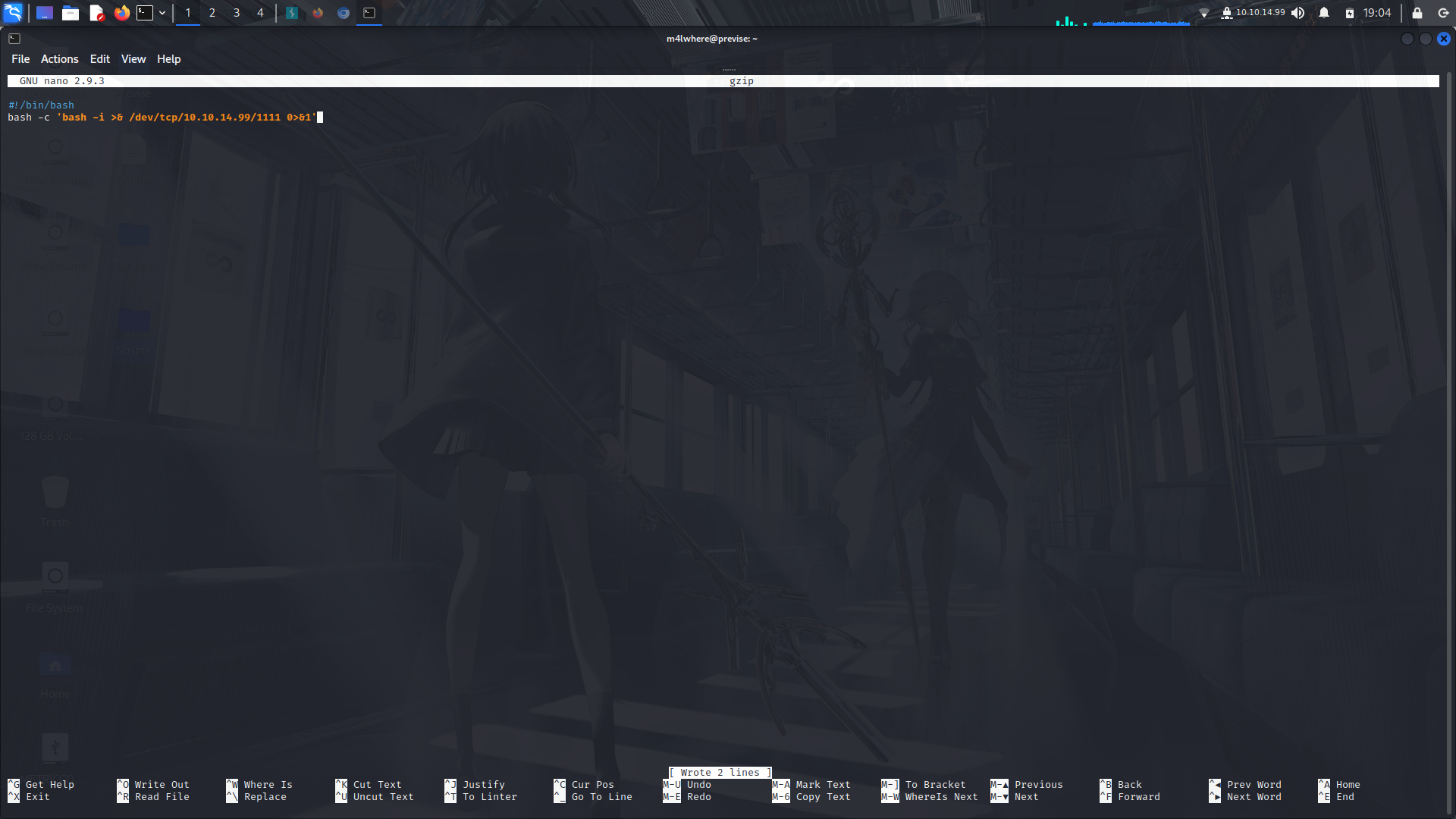Switch to the Chromium taskbar window
The height and width of the screenshot is (819, 1456).
[342, 13]
